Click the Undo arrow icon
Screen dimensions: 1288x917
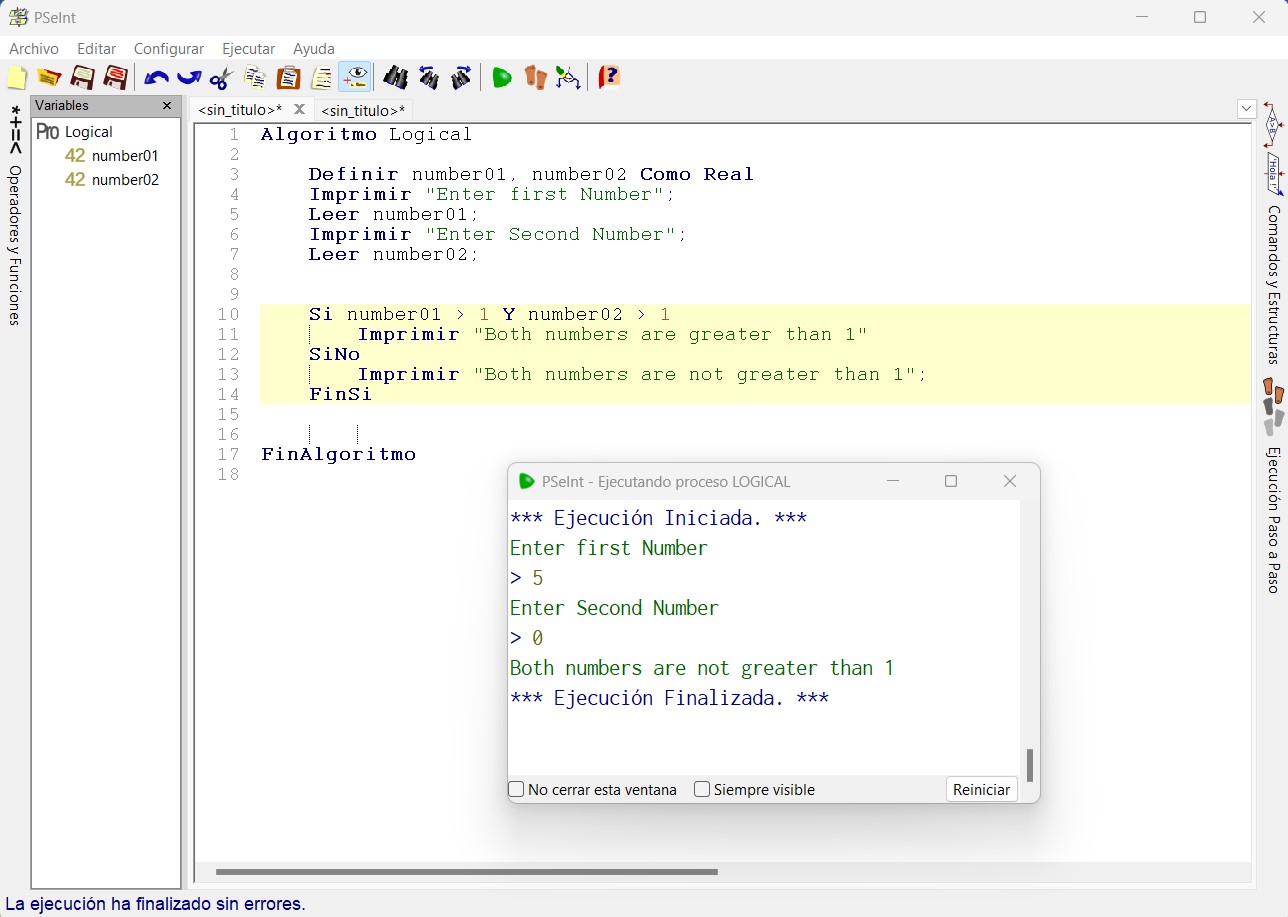coord(156,78)
